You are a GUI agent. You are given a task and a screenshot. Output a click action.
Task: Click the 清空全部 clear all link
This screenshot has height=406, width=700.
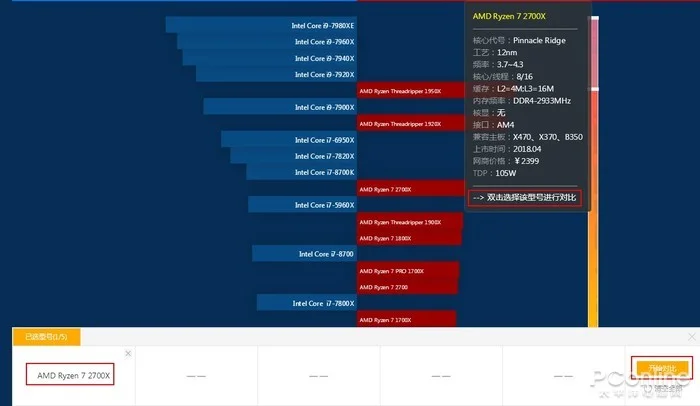click(x=665, y=389)
